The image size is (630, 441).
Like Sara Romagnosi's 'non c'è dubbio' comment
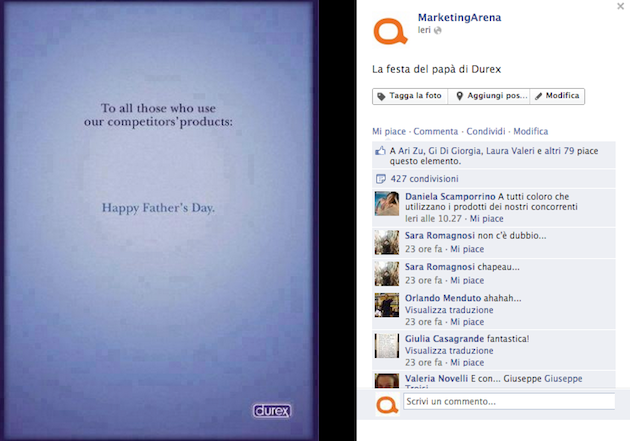click(467, 249)
